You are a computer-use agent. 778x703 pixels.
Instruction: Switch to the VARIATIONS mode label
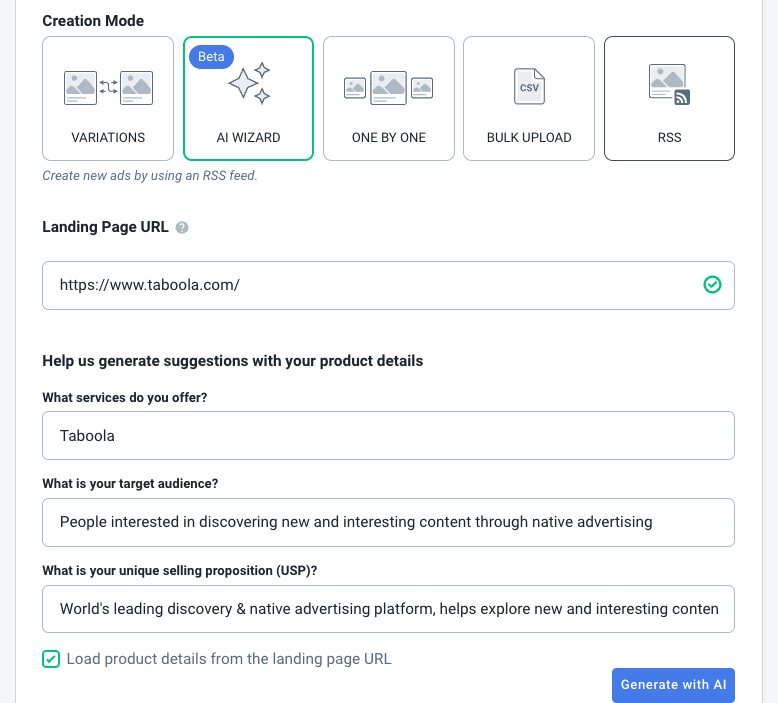(x=108, y=137)
